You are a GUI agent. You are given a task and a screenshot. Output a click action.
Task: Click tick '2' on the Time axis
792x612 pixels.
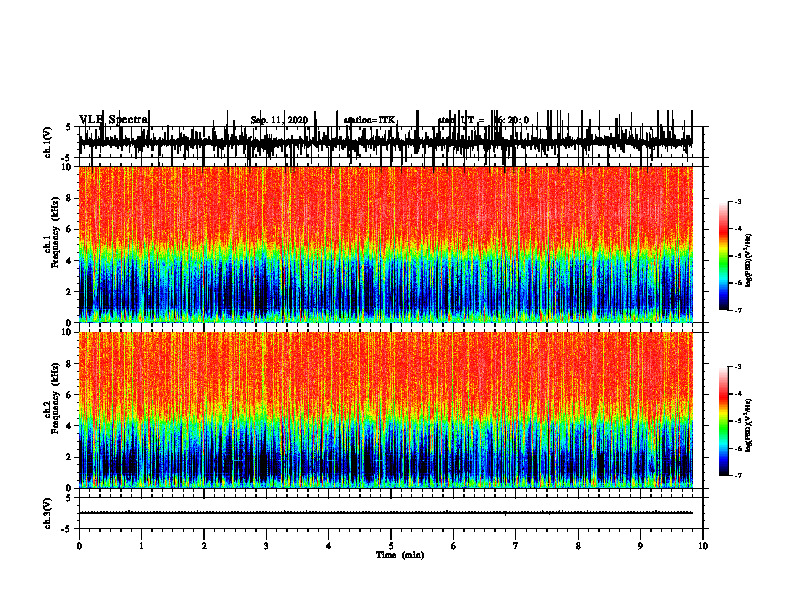coord(204,546)
